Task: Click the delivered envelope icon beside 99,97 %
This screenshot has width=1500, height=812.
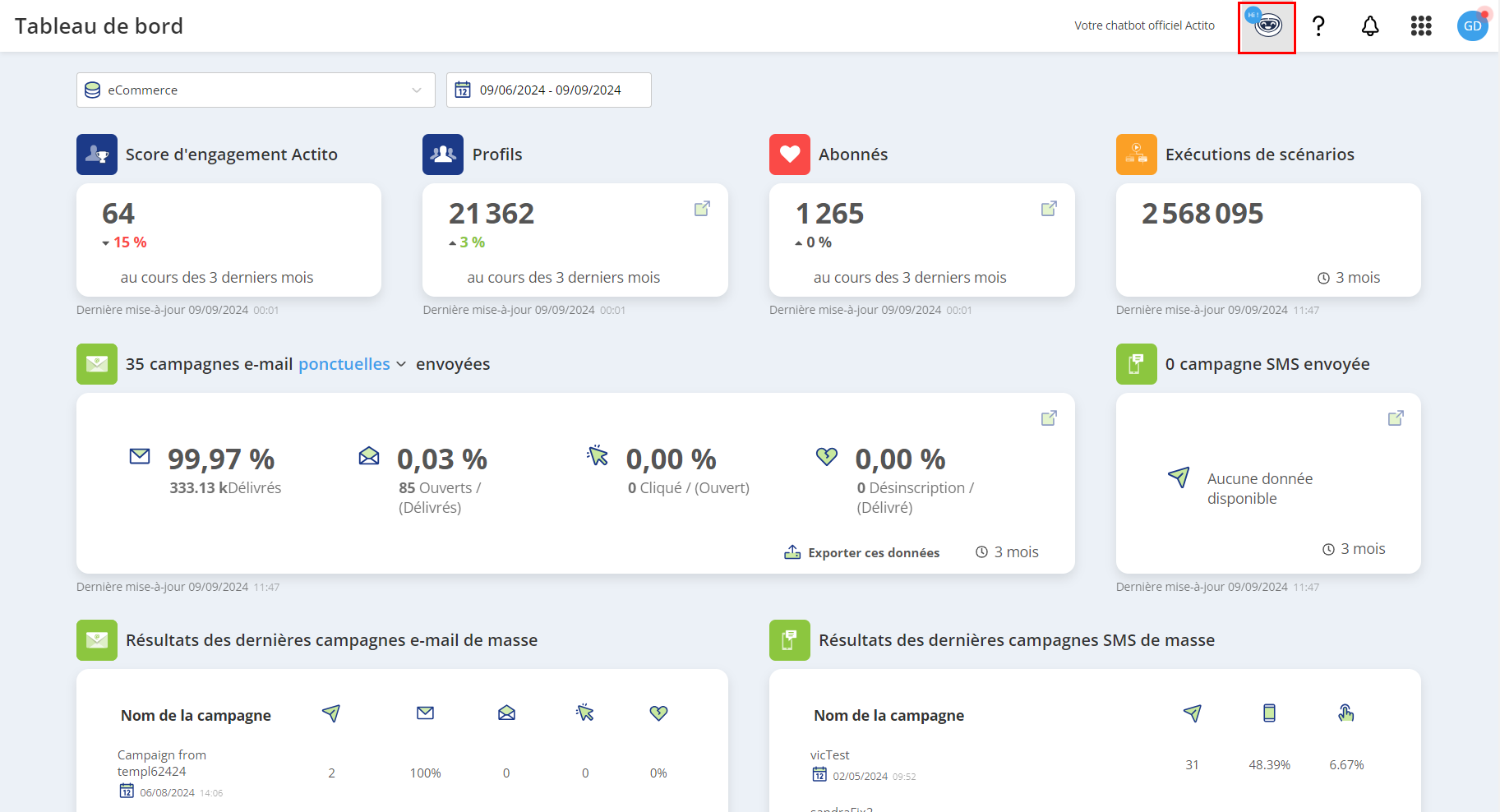Action: (140, 456)
